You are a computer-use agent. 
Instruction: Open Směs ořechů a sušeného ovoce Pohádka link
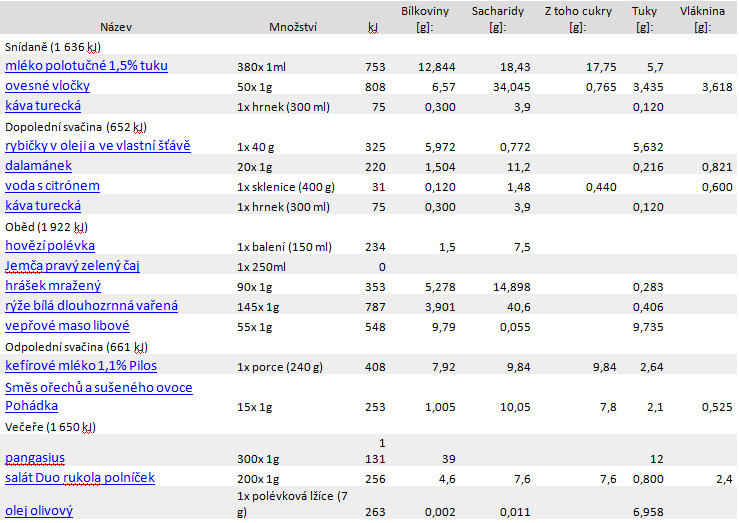tap(99, 396)
